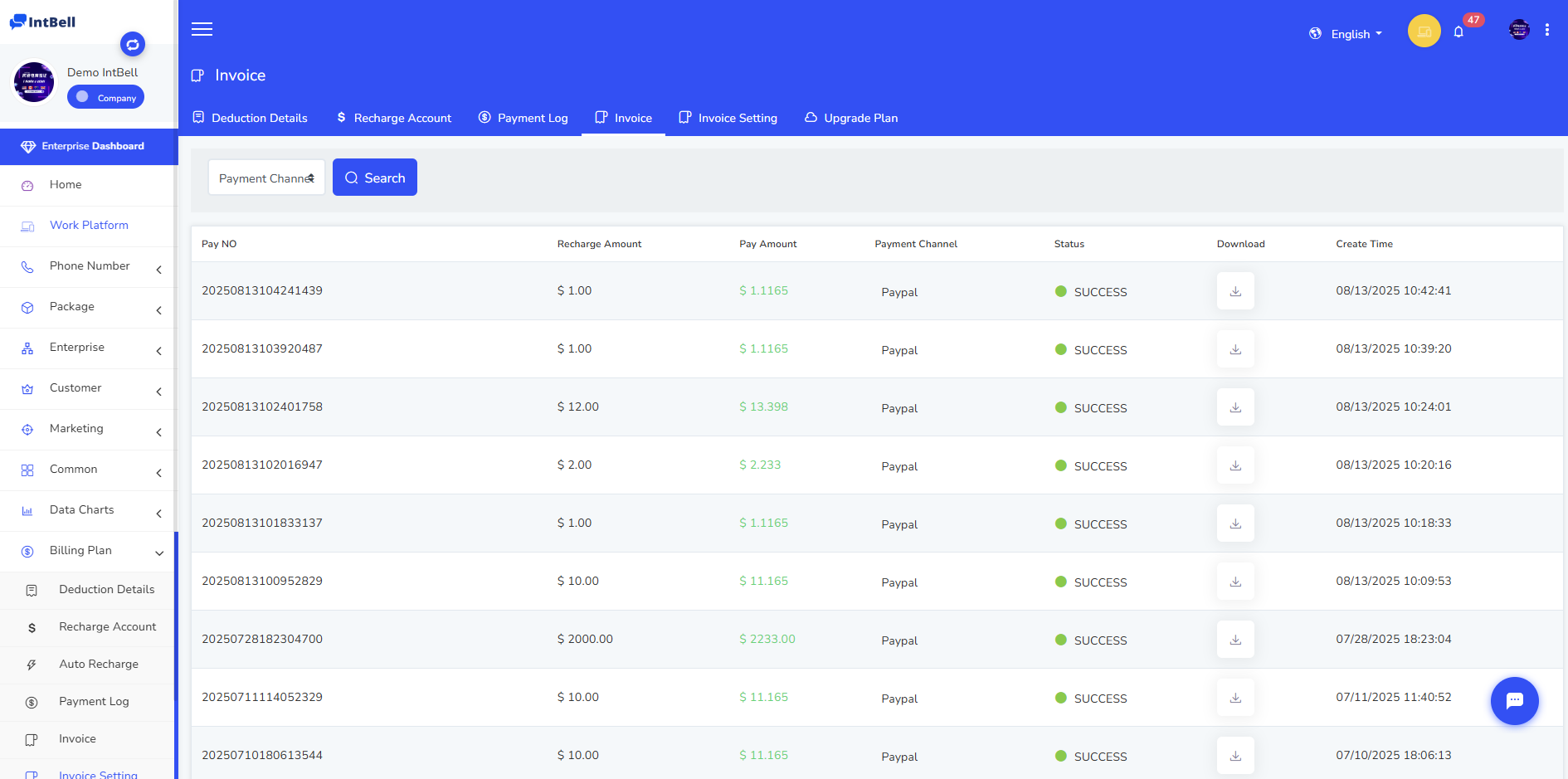Open the Payment Channel dropdown
This screenshot has width=1568, height=779.
click(x=266, y=178)
